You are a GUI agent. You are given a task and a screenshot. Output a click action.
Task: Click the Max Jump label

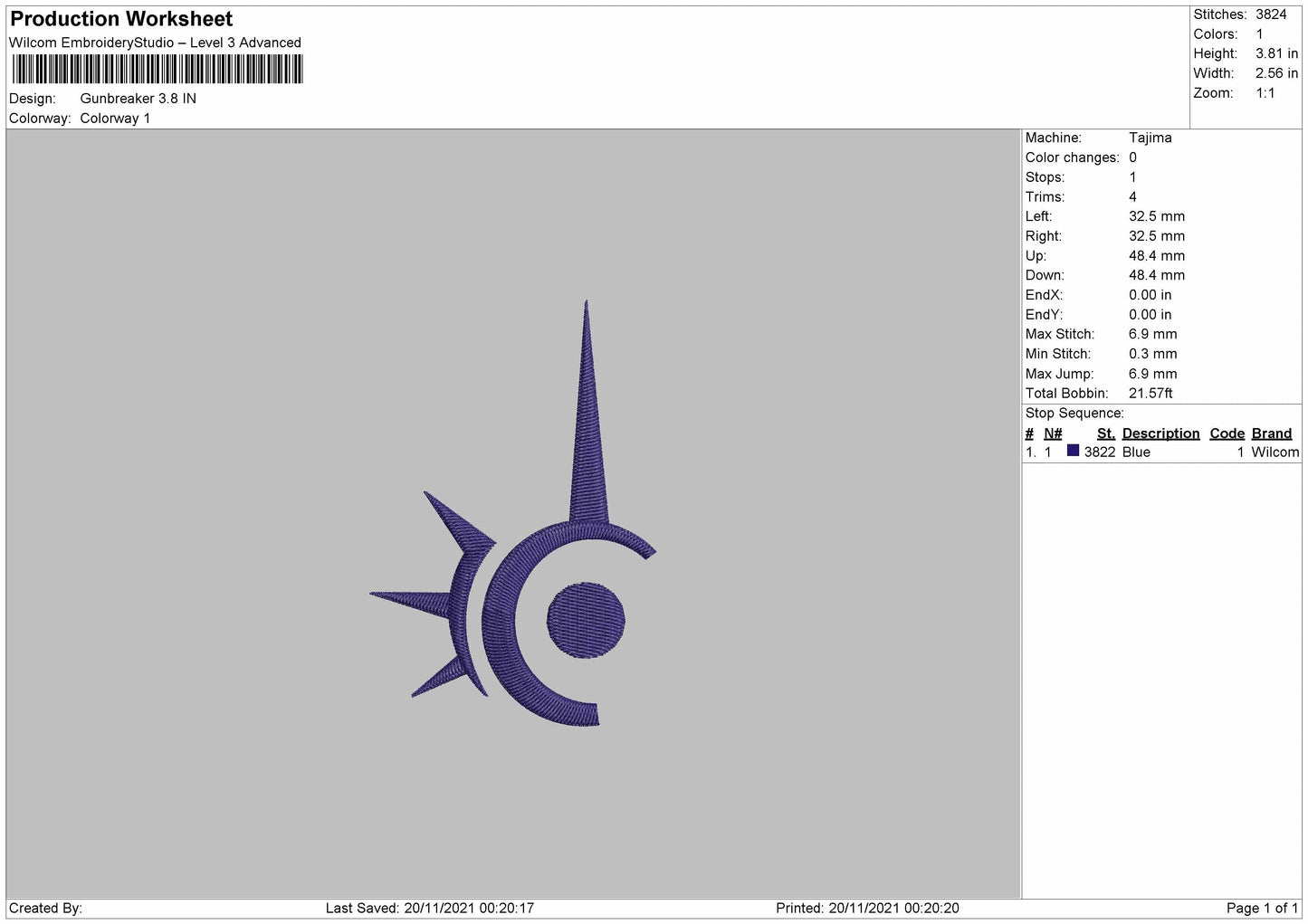(1059, 374)
